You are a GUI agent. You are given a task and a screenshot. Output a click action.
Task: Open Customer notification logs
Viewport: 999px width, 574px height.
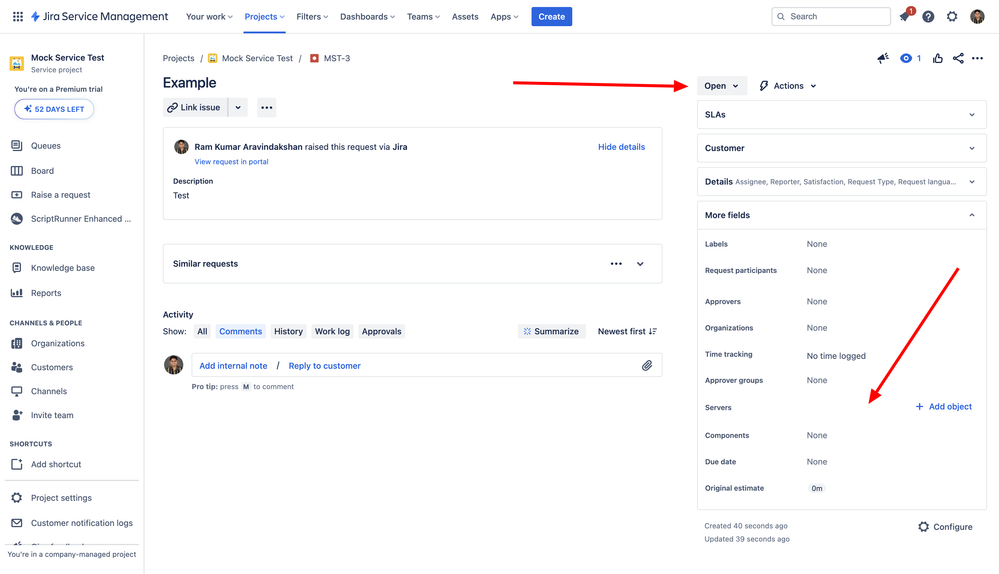82,523
